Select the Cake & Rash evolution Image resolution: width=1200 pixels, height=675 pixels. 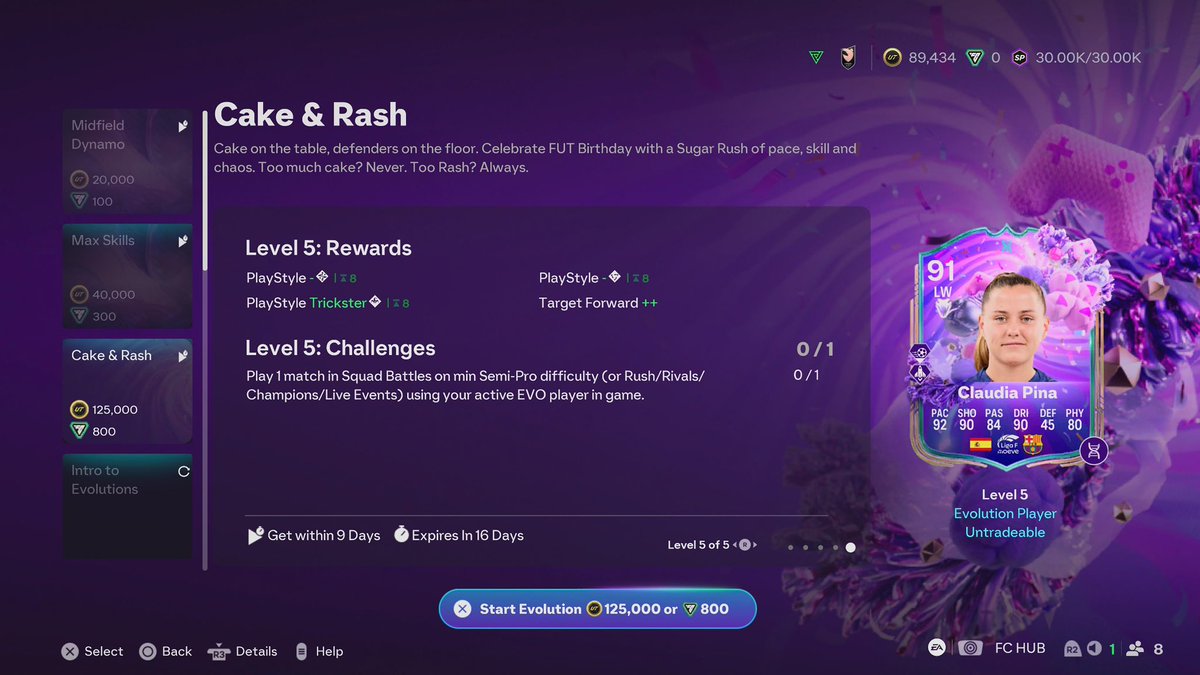click(127, 391)
